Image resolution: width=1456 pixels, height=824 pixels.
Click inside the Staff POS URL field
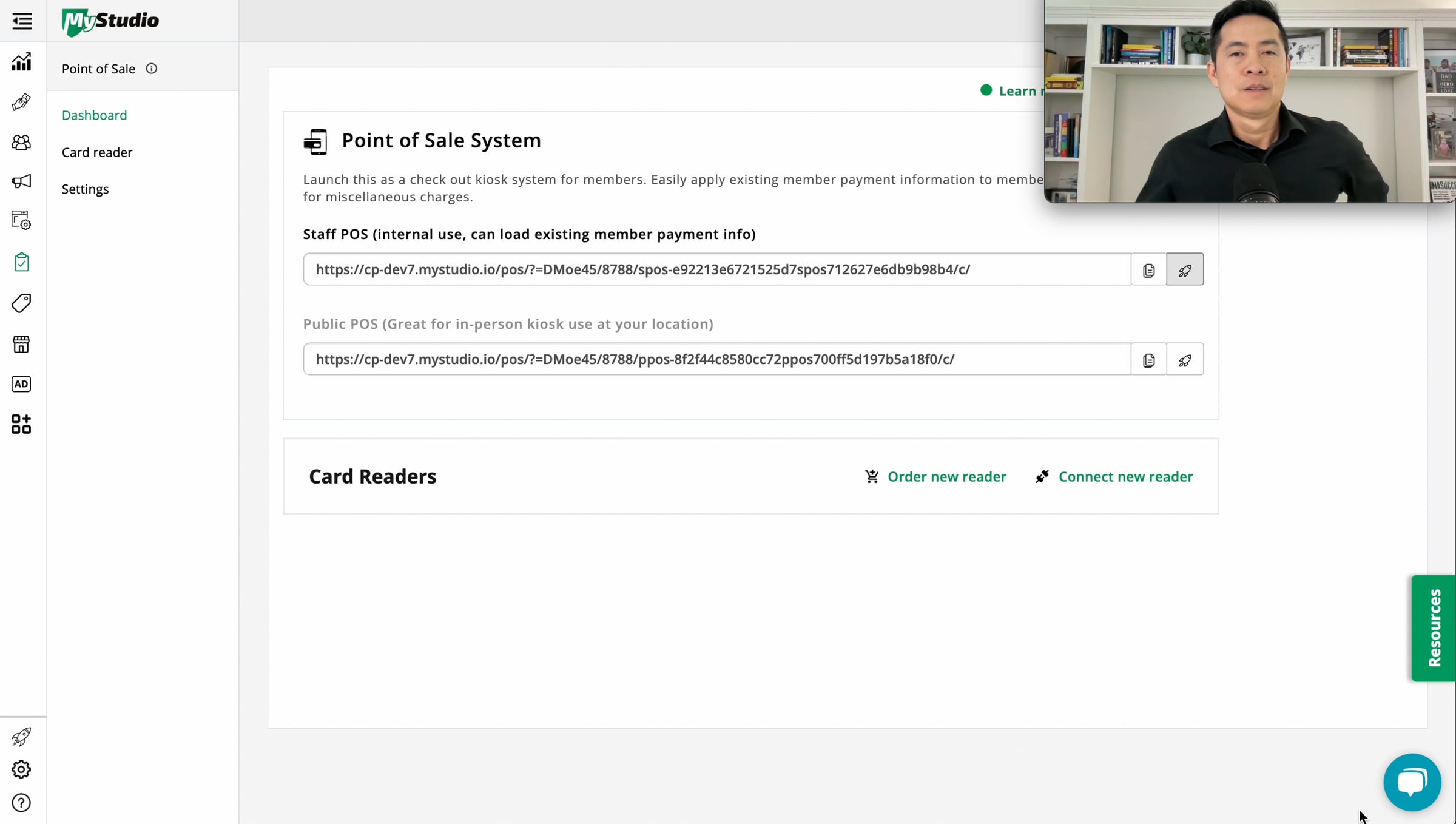tap(716, 270)
